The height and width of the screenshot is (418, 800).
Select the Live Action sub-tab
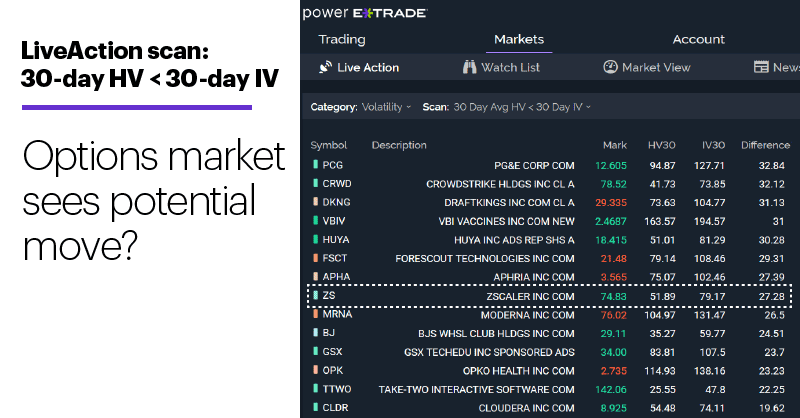click(368, 67)
